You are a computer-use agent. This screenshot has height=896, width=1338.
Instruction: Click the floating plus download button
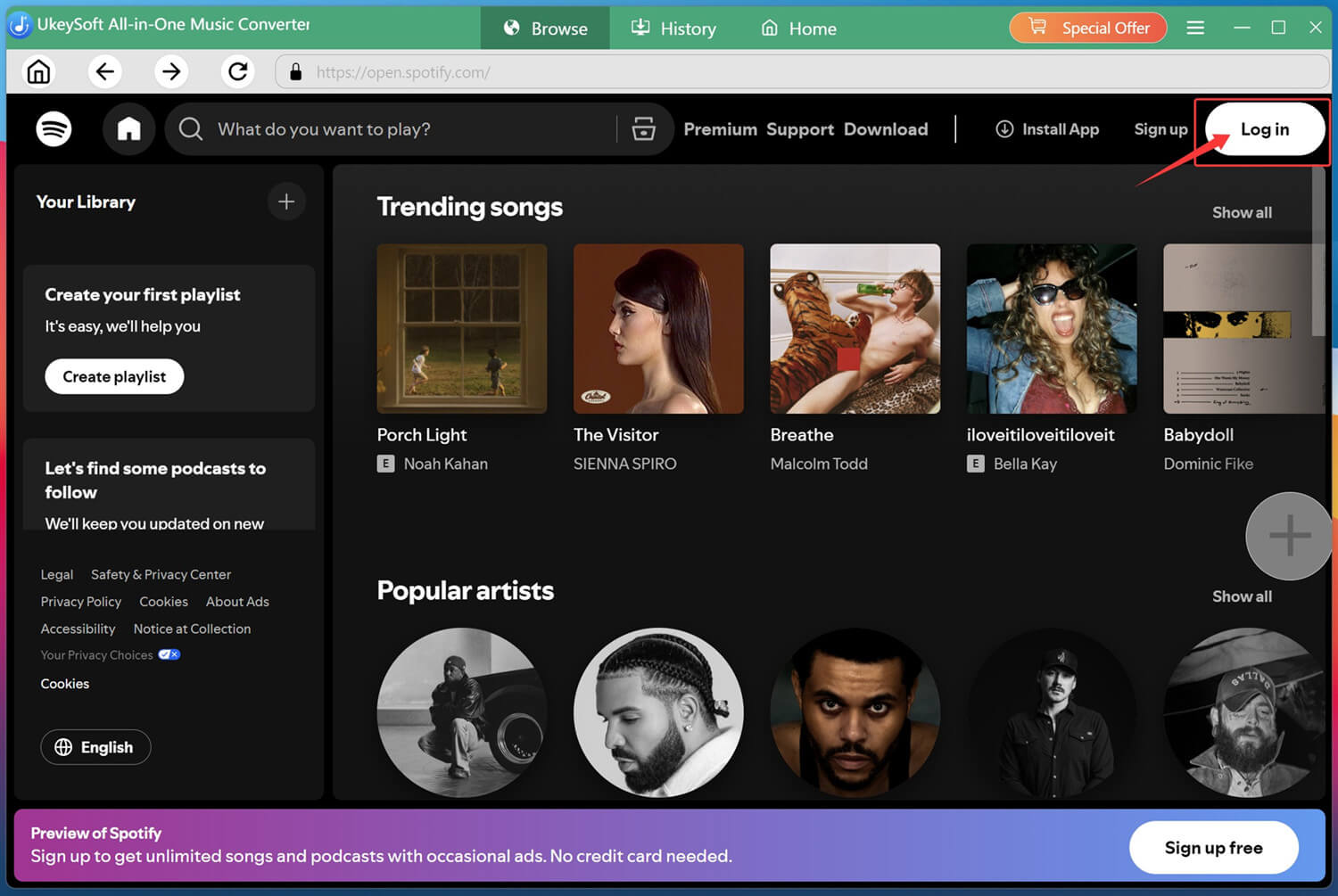[x=1288, y=536]
